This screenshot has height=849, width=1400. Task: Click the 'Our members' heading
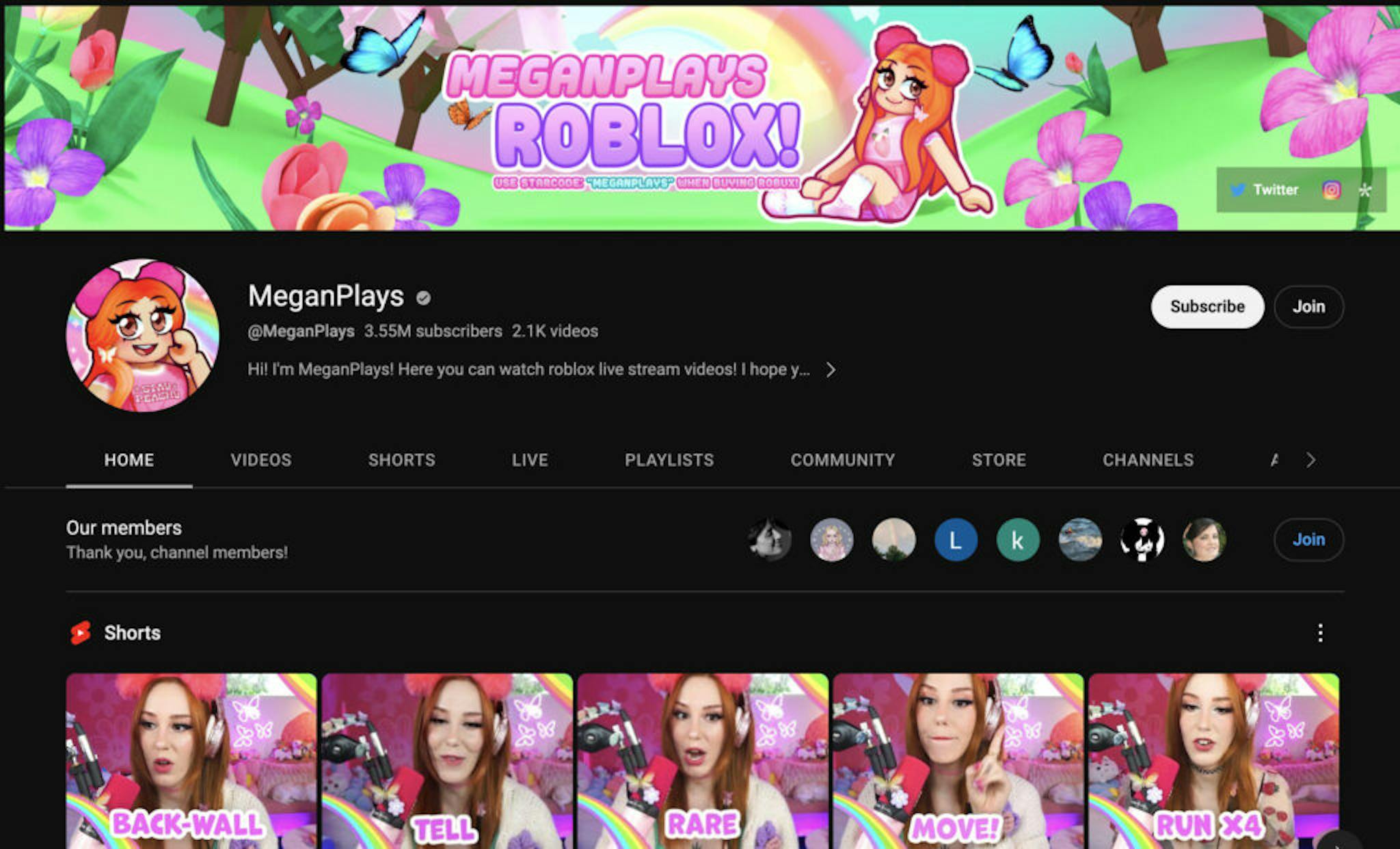tap(124, 528)
